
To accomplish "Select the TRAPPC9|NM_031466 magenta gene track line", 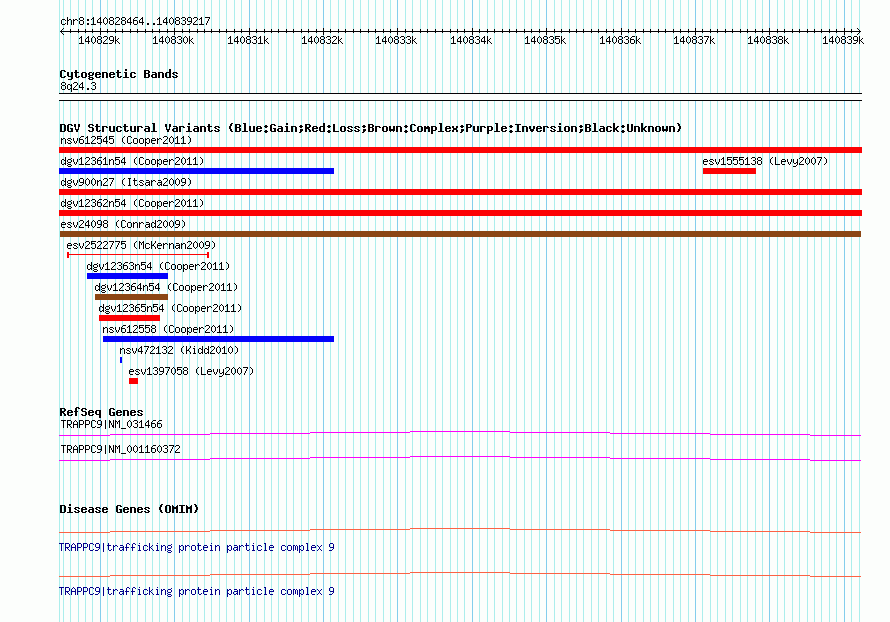I will [460, 434].
